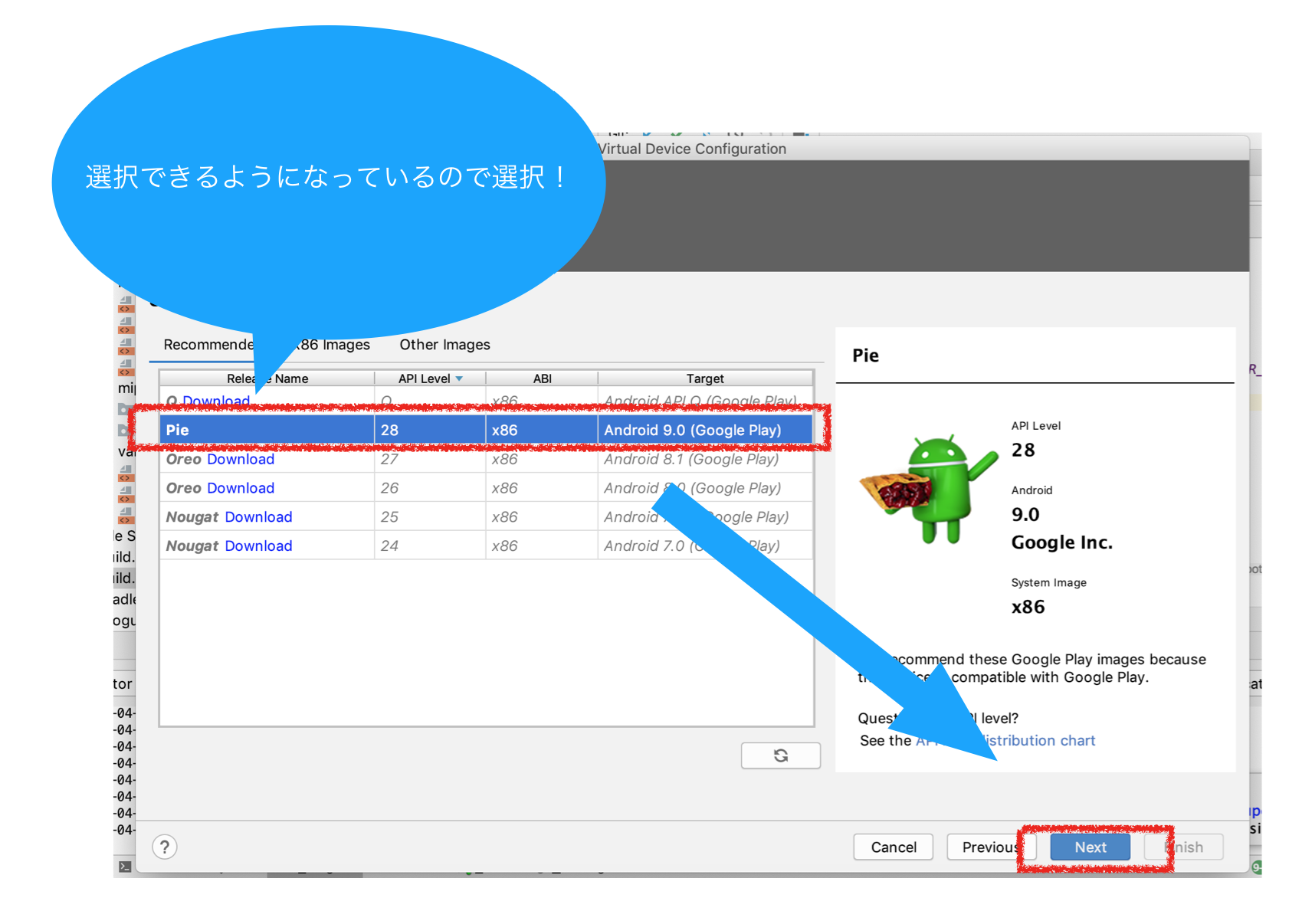Click the Android 9.0 (Google Play) target cell
Viewport: 1312px width, 924px height.
pos(705,430)
